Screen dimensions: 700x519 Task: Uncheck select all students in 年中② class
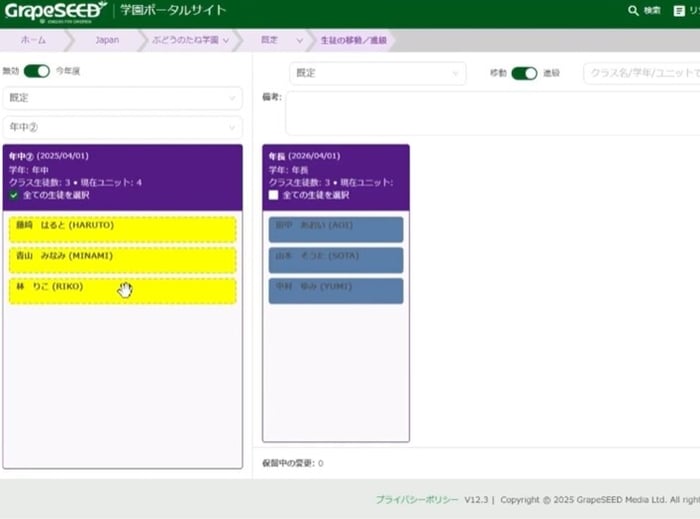14,195
